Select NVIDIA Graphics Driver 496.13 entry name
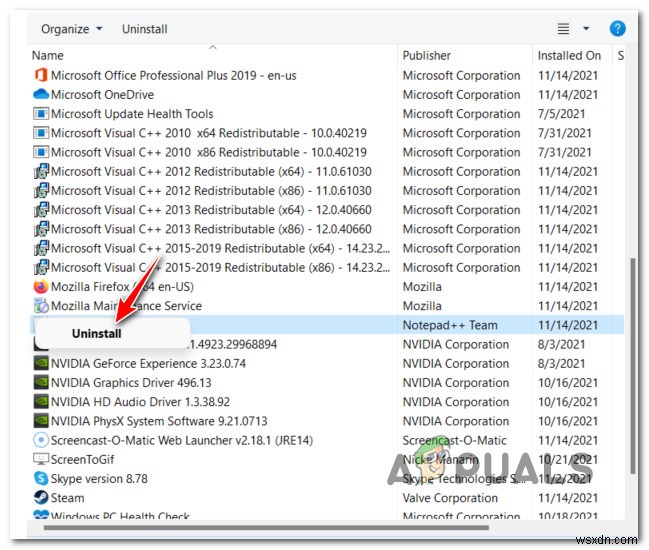The height and width of the screenshot is (550, 649). tap(131, 382)
